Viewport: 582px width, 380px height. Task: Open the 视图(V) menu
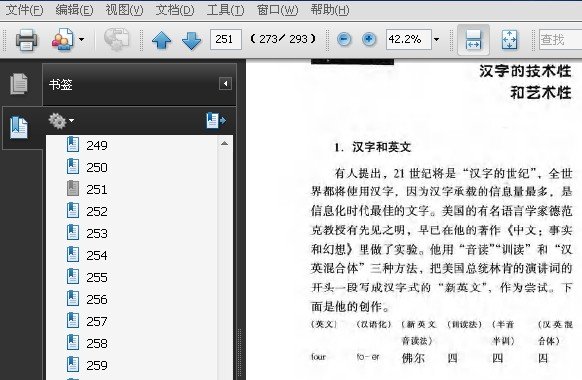124,10
